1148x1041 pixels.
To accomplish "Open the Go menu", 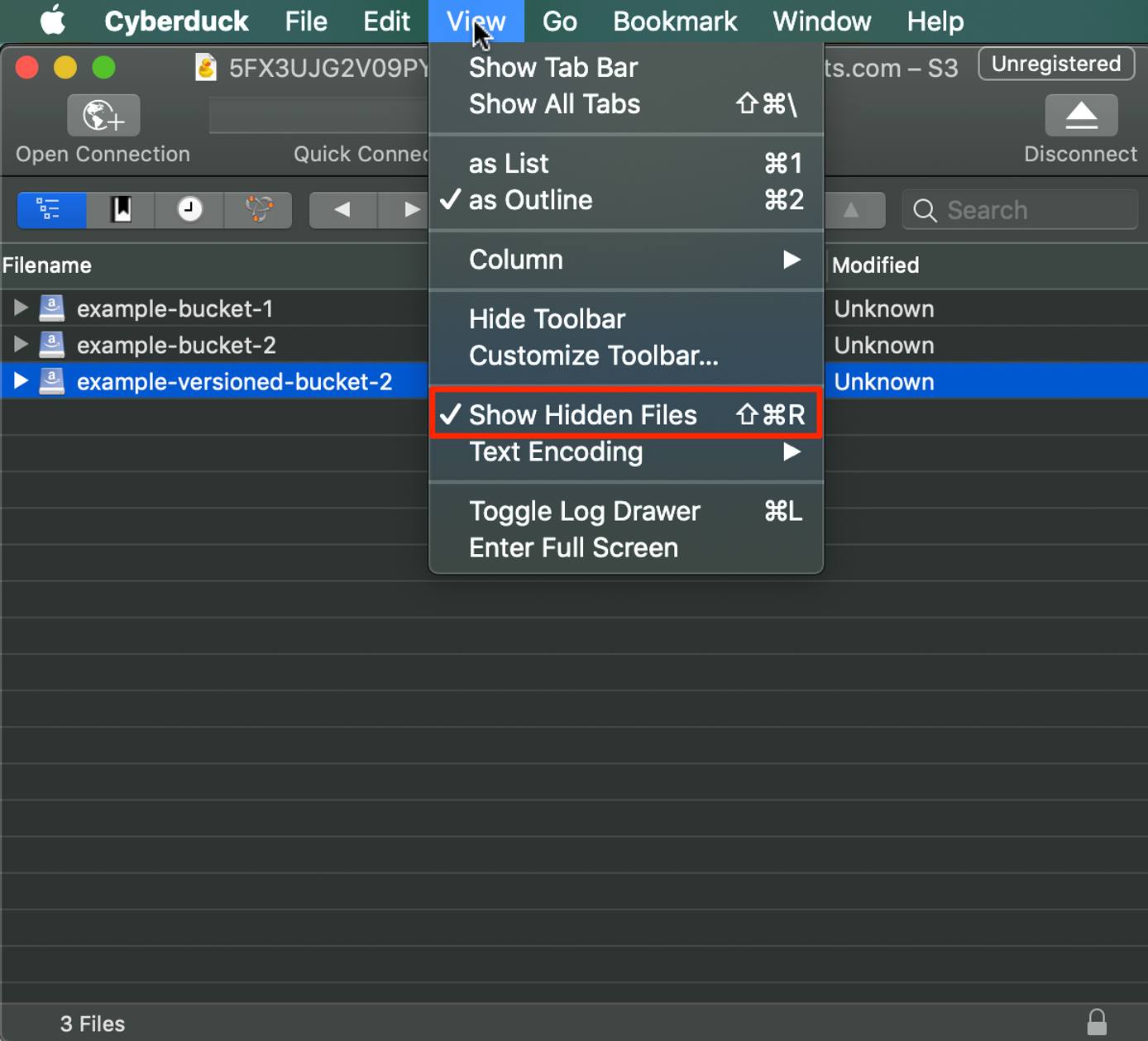I will (560, 21).
